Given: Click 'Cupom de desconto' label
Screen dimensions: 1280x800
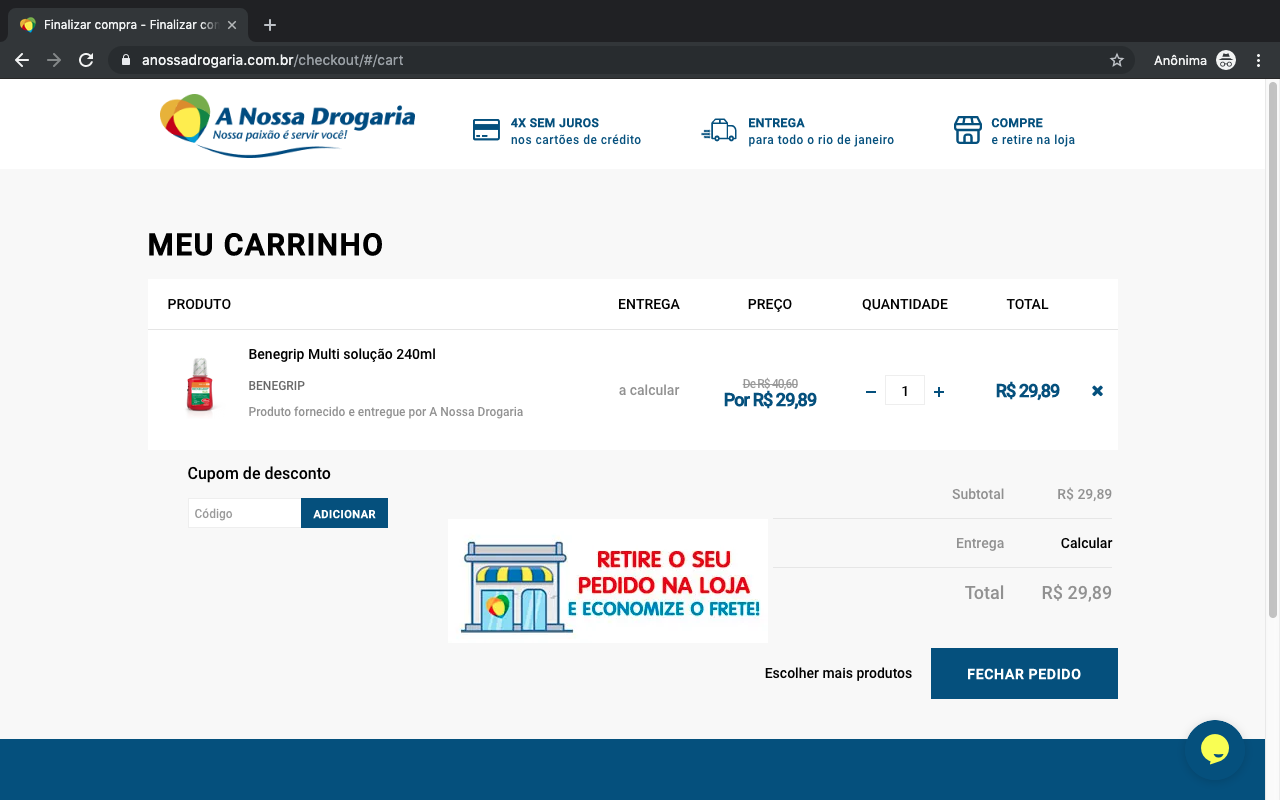Looking at the screenshot, I should coord(259,473).
